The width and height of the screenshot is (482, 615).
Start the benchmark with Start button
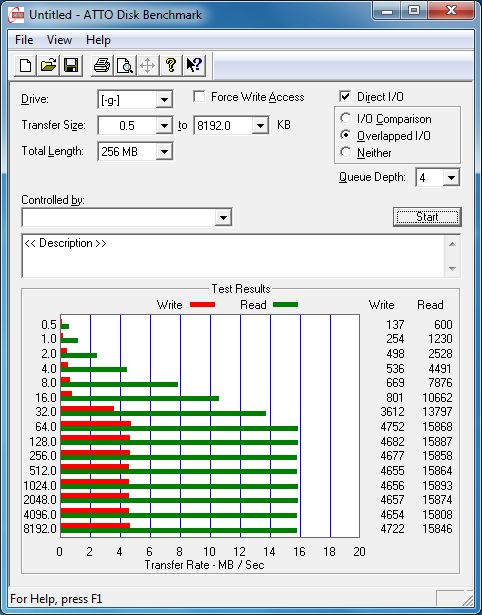427,217
